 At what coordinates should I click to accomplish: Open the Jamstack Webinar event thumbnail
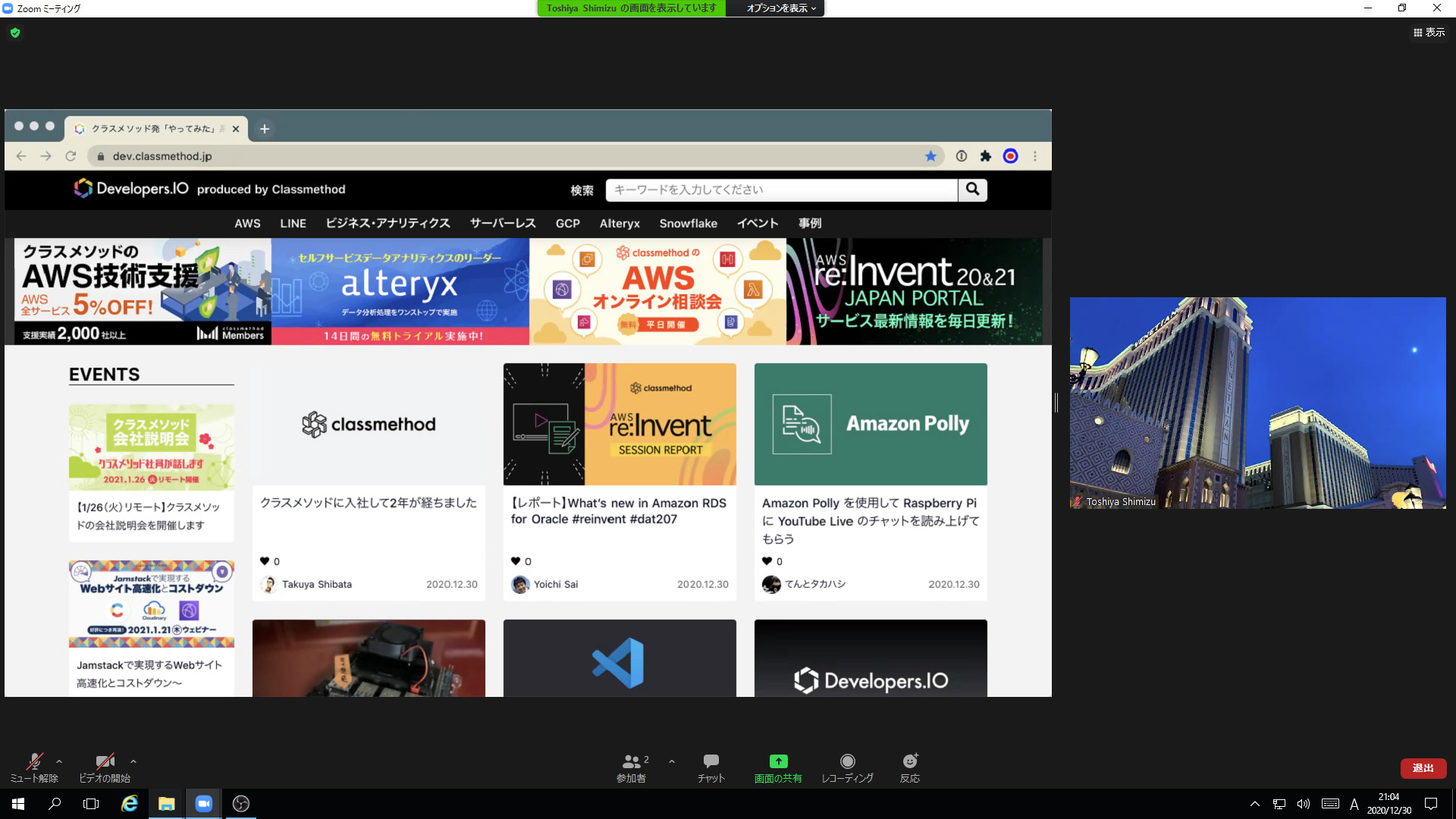[x=152, y=604]
